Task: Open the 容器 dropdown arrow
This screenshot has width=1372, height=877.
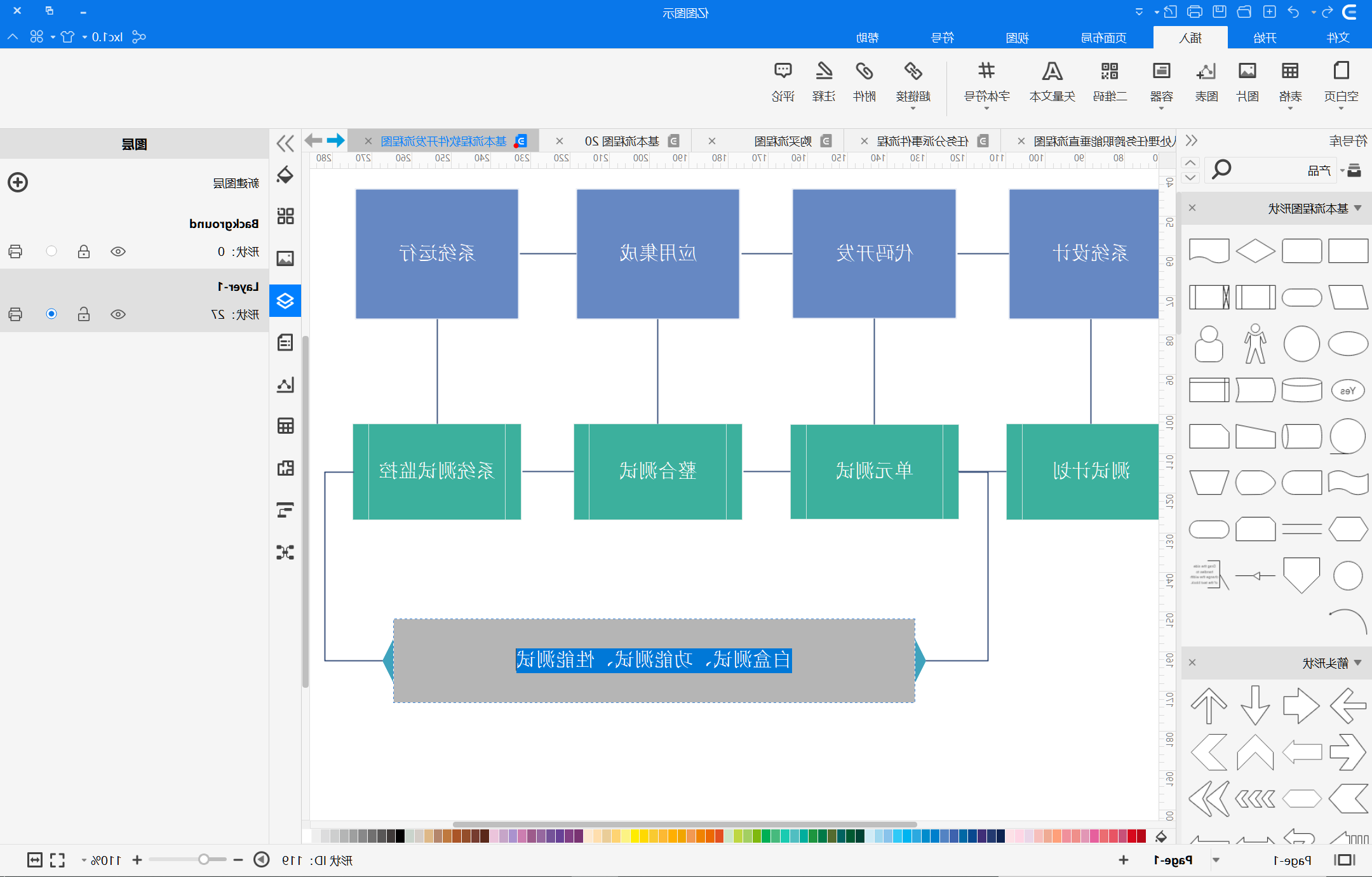Action: pyautogui.click(x=1161, y=109)
